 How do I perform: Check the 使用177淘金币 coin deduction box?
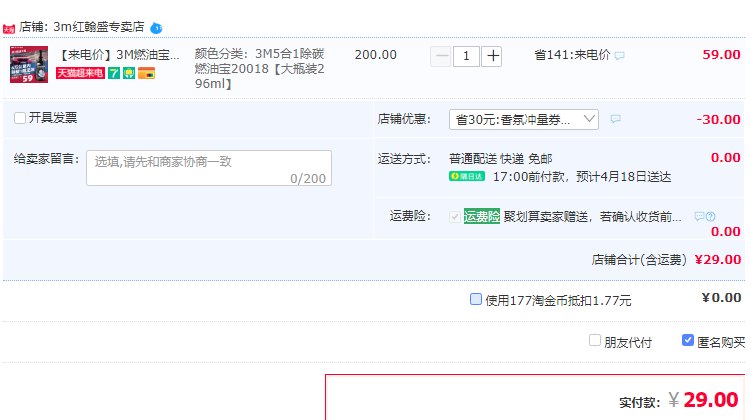[x=476, y=299]
